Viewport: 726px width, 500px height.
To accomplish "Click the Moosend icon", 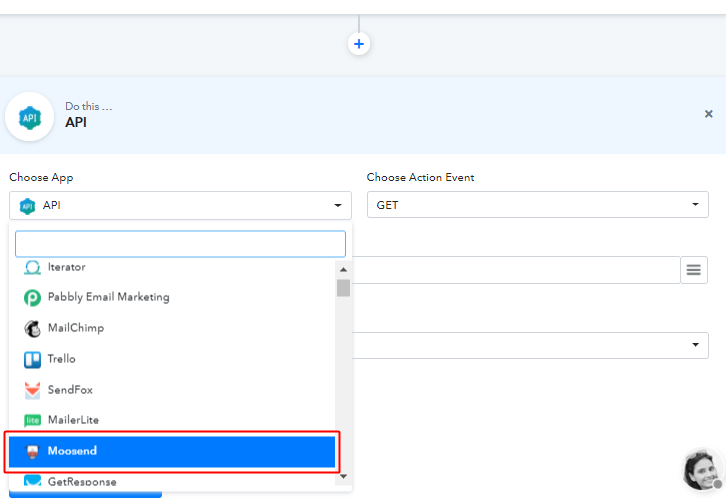I will point(32,451).
